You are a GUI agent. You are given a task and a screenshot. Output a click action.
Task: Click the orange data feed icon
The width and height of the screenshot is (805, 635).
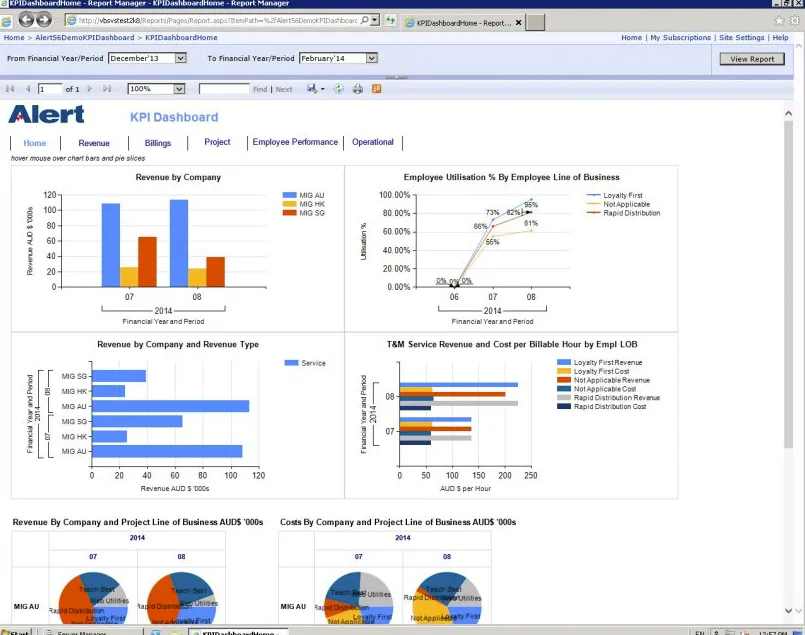tap(376, 89)
